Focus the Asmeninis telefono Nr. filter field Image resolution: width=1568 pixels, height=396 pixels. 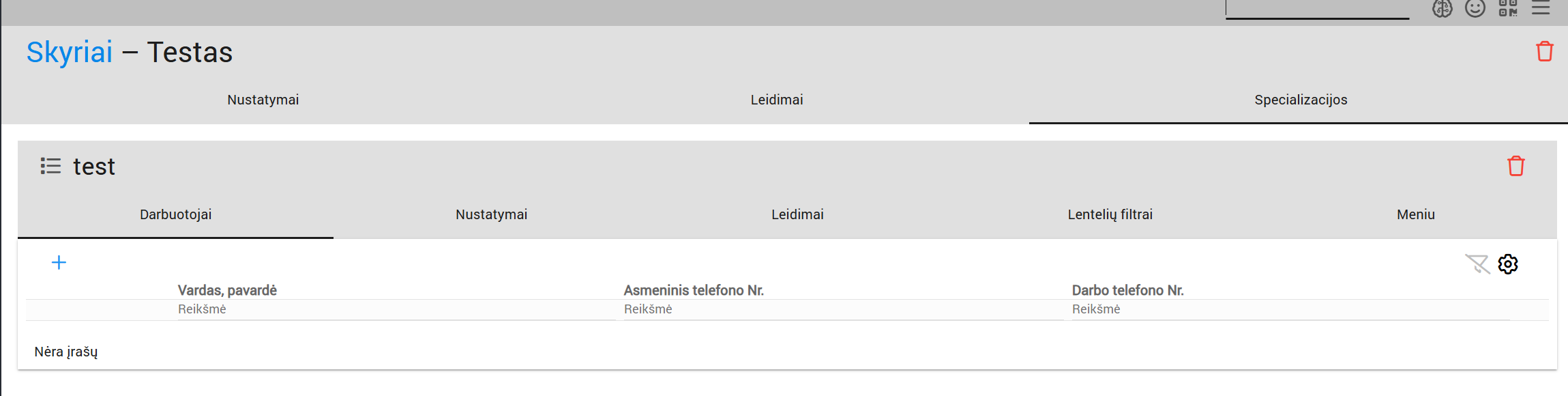click(x=842, y=309)
